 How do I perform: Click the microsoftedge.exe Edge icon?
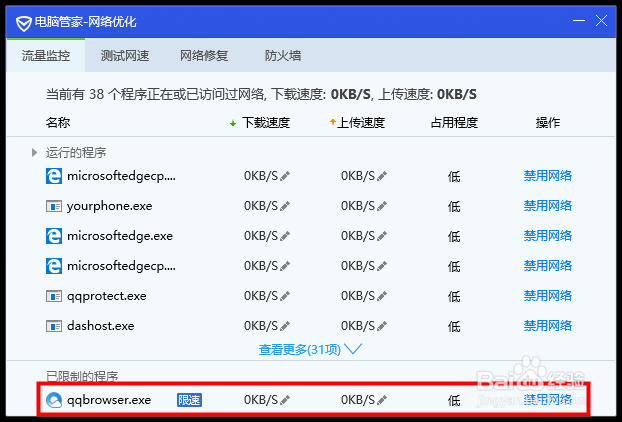(54, 236)
